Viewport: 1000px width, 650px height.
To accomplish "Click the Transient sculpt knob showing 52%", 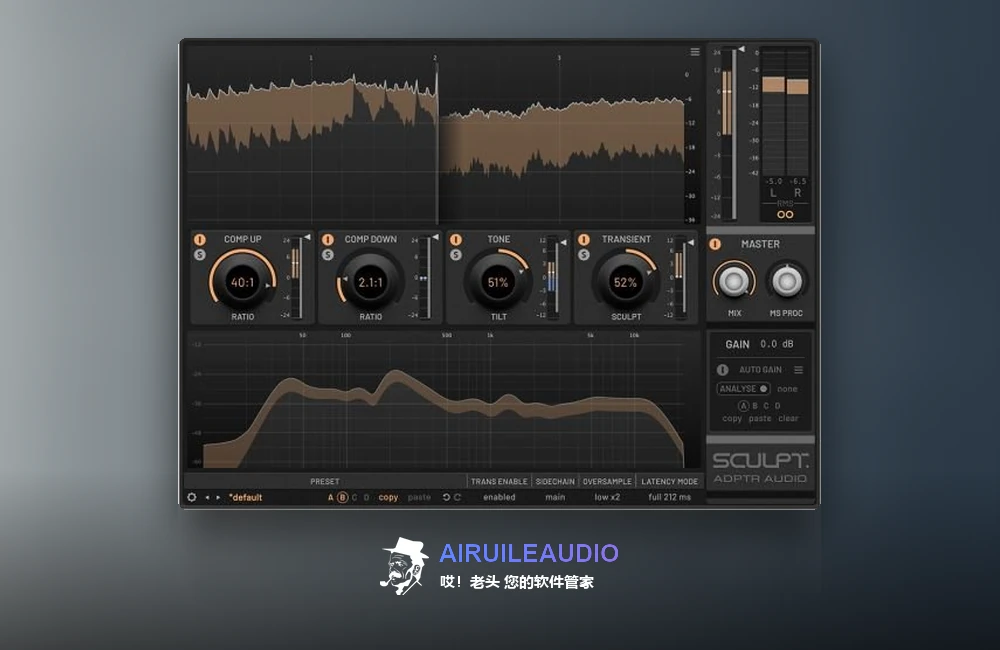I will coord(626,282).
